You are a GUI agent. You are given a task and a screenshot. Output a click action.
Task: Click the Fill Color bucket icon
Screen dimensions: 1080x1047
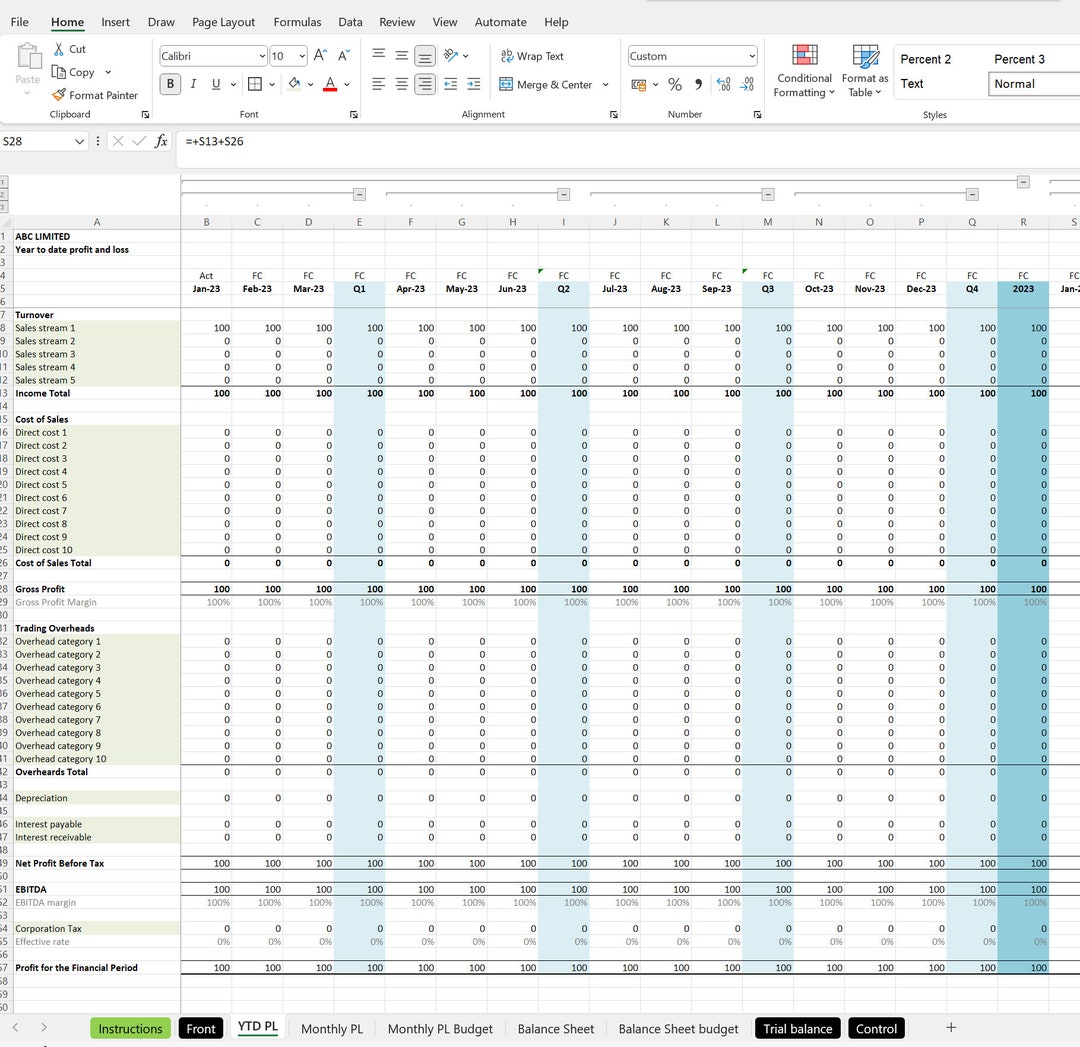(296, 84)
